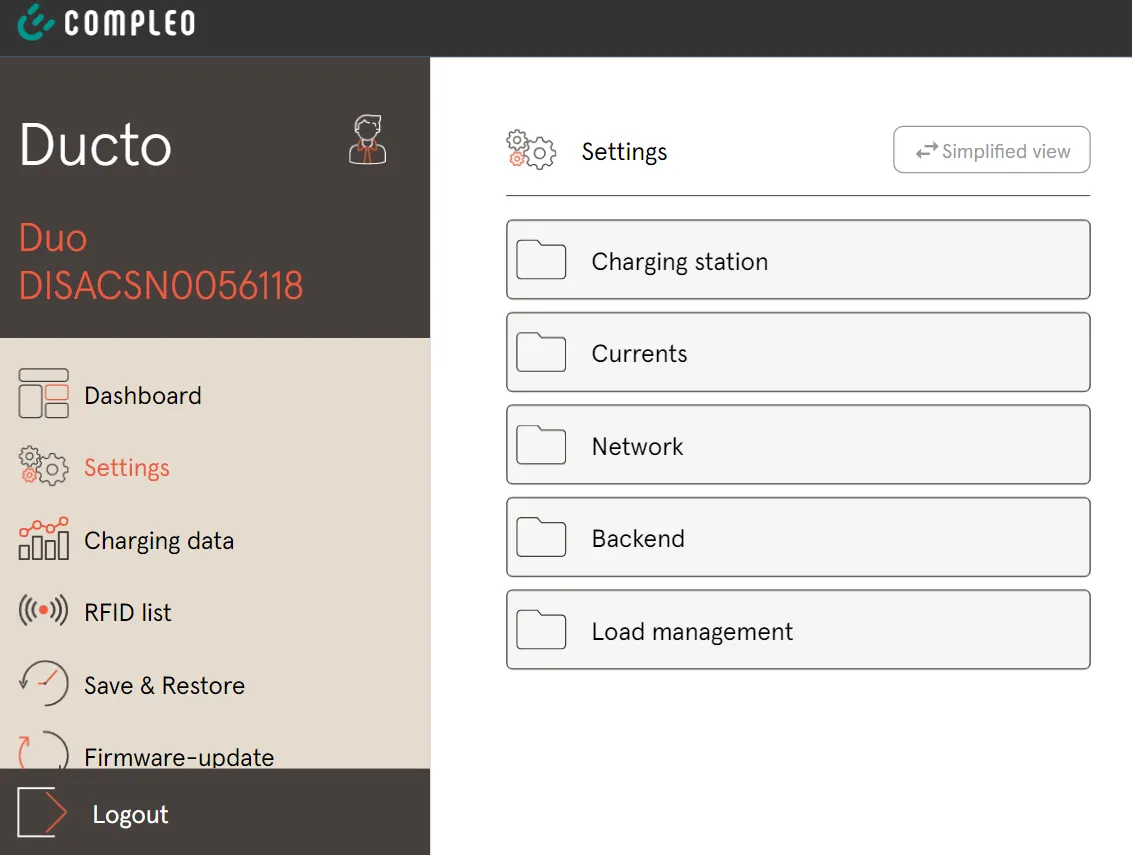
Task: Click the Duo model name text
Action: 53,238
